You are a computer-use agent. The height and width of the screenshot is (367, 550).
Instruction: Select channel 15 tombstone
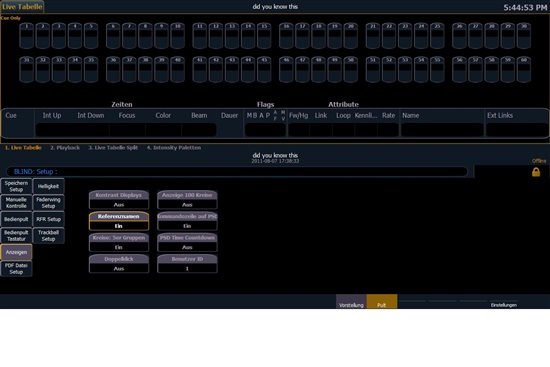(264, 35)
